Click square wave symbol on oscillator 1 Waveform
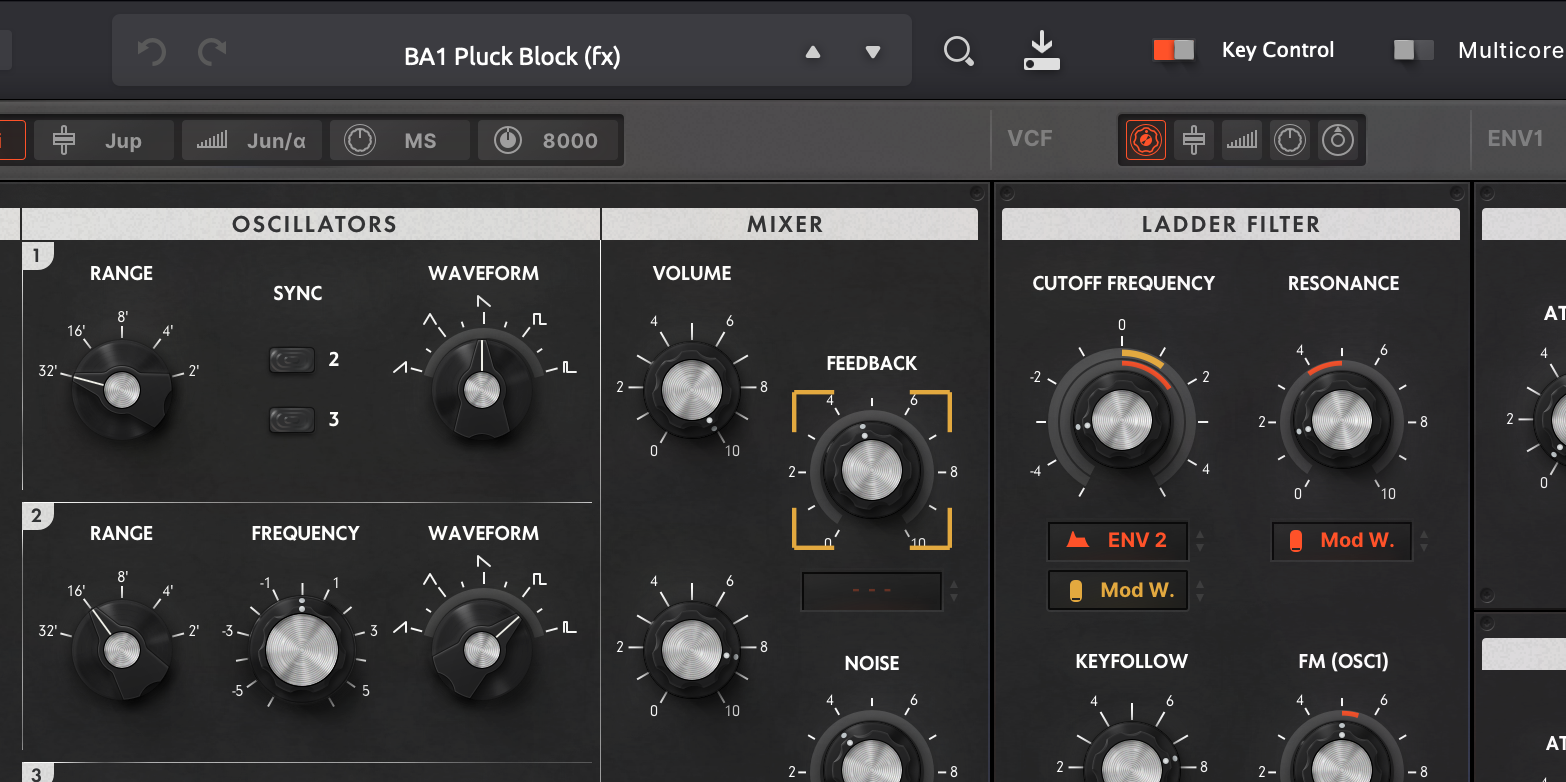This screenshot has width=1566, height=782. pos(539,319)
